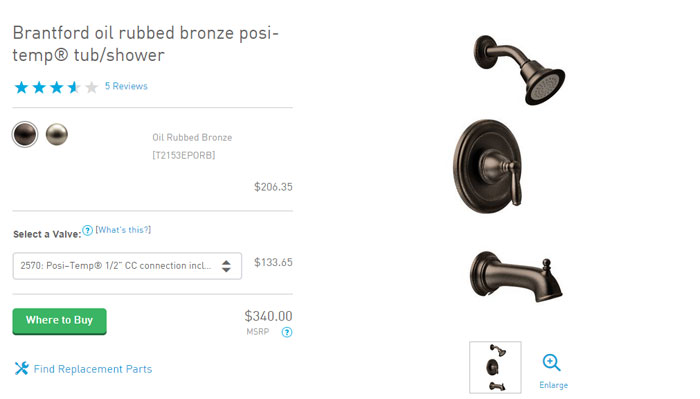This screenshot has width=700, height=399.
Task: Click the magnifying glass Enlarge icon
Action: tap(551, 362)
